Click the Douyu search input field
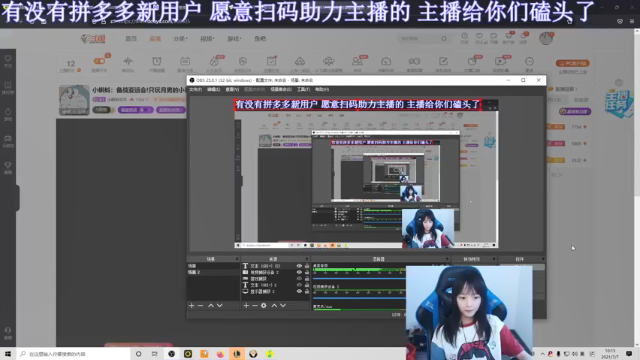Screen dimensions: 640x360 coord(419,38)
